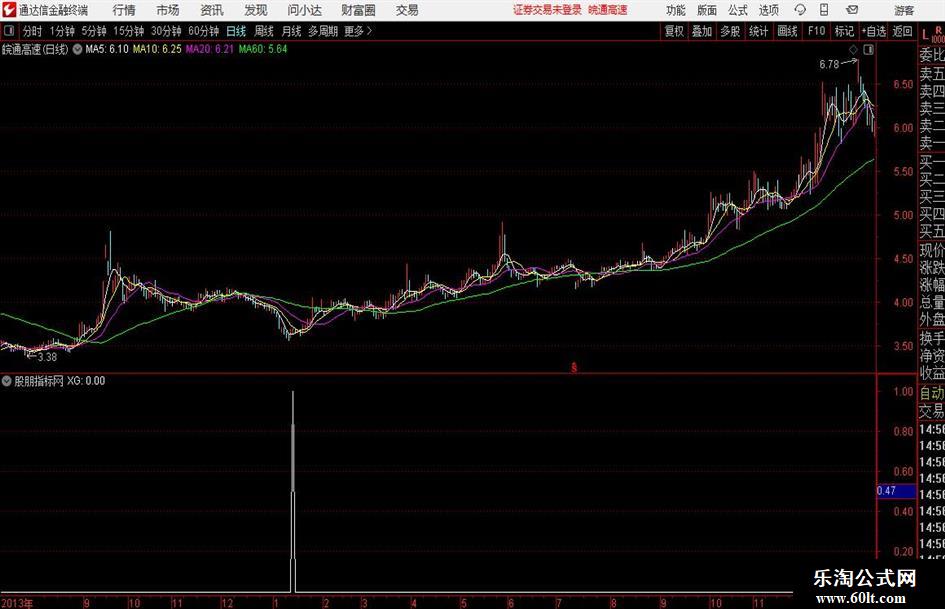Click the +自选 add to watchlist button
The width and height of the screenshot is (945, 609).
(x=873, y=31)
